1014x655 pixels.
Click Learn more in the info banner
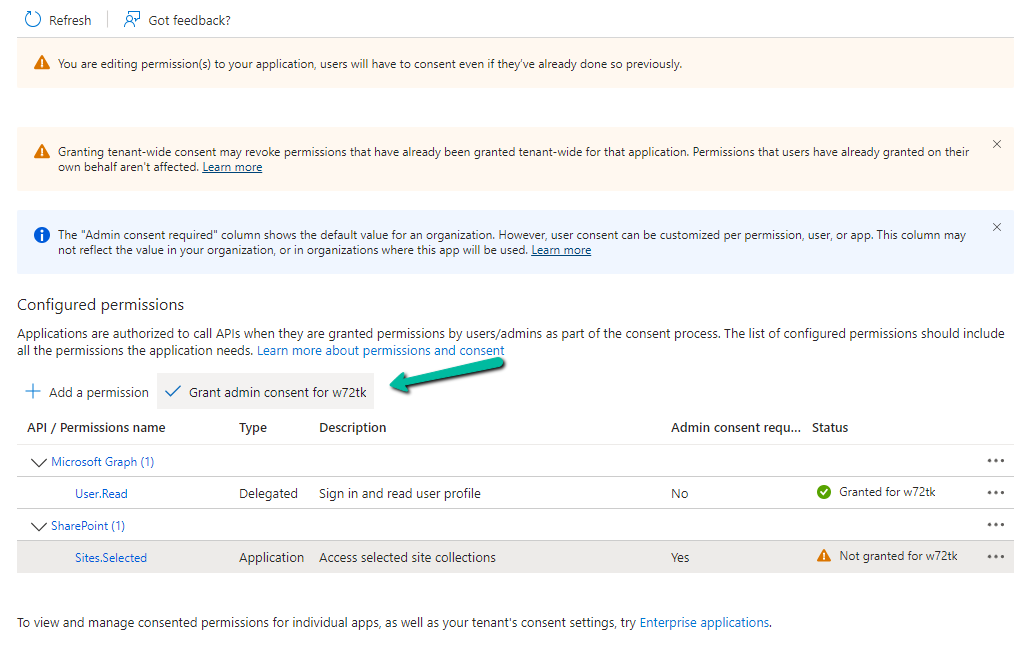(x=561, y=250)
